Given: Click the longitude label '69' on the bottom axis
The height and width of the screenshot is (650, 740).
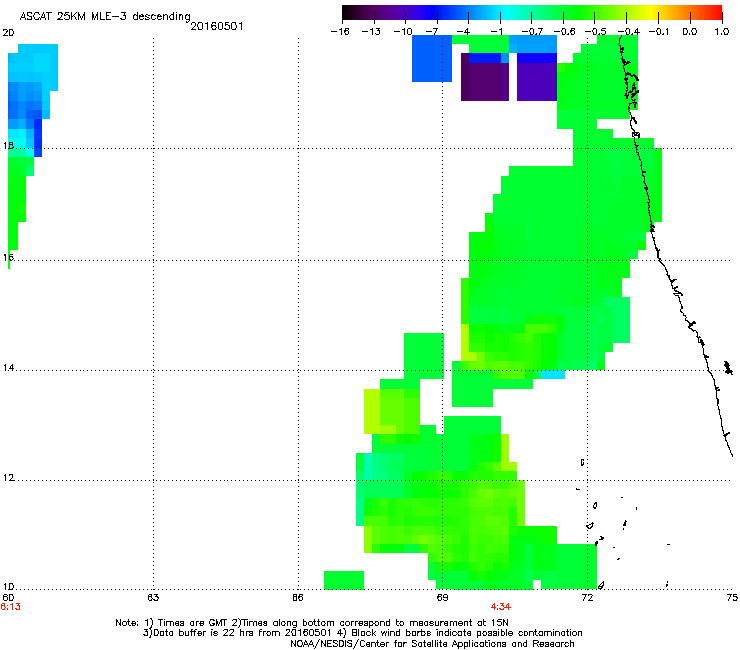Looking at the screenshot, I should (x=442, y=598).
